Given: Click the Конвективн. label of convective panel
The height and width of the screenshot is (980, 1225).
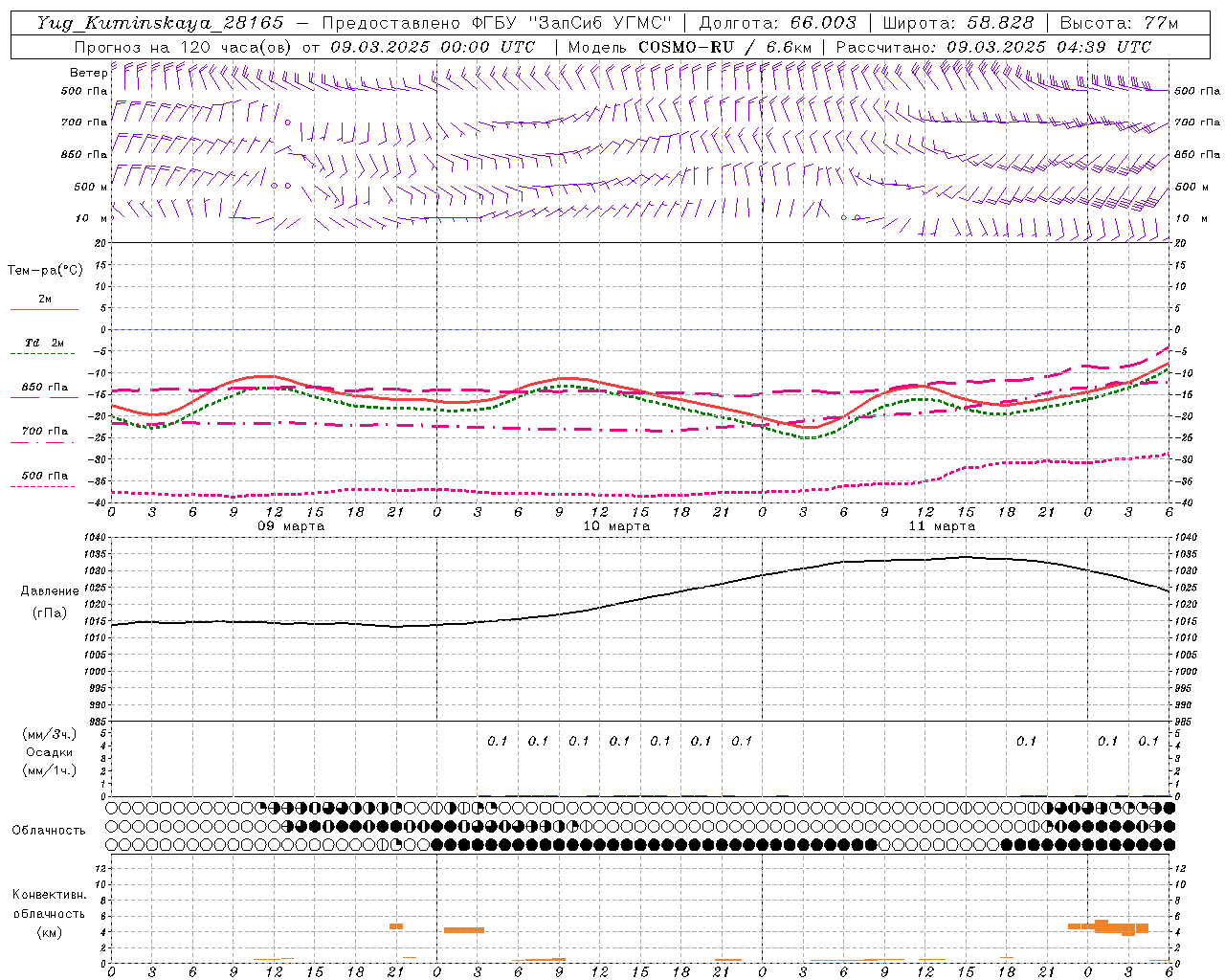Looking at the screenshot, I should (x=50, y=895).
